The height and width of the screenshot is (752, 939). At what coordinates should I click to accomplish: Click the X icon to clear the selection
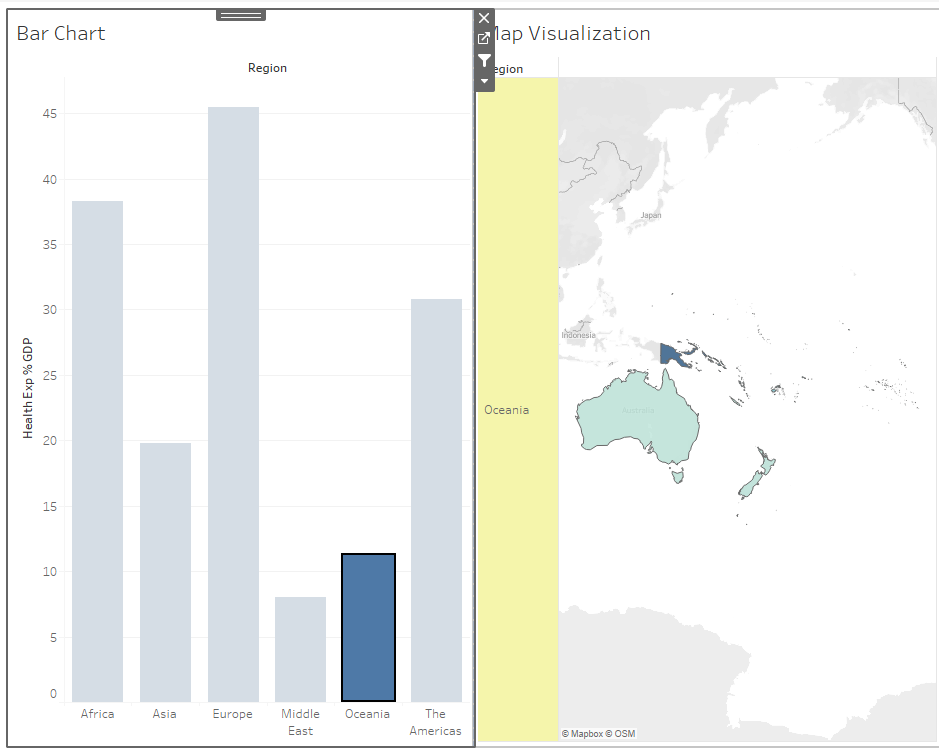(483, 17)
